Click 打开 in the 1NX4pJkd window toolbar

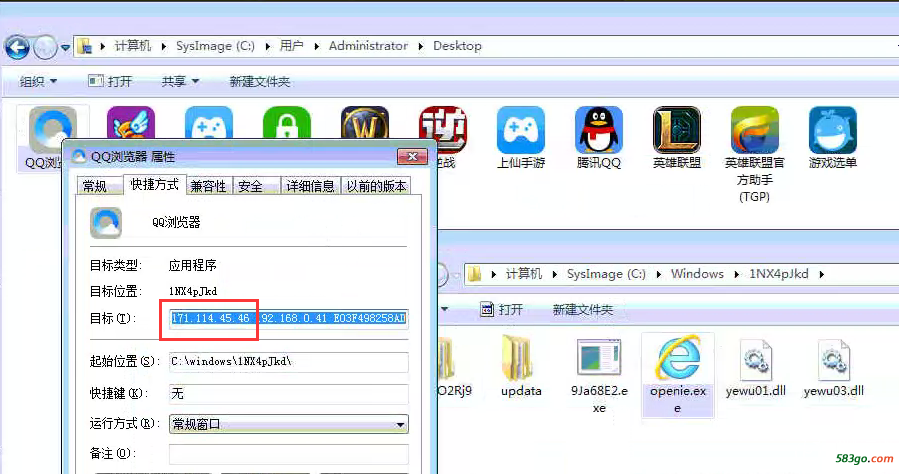coord(501,310)
